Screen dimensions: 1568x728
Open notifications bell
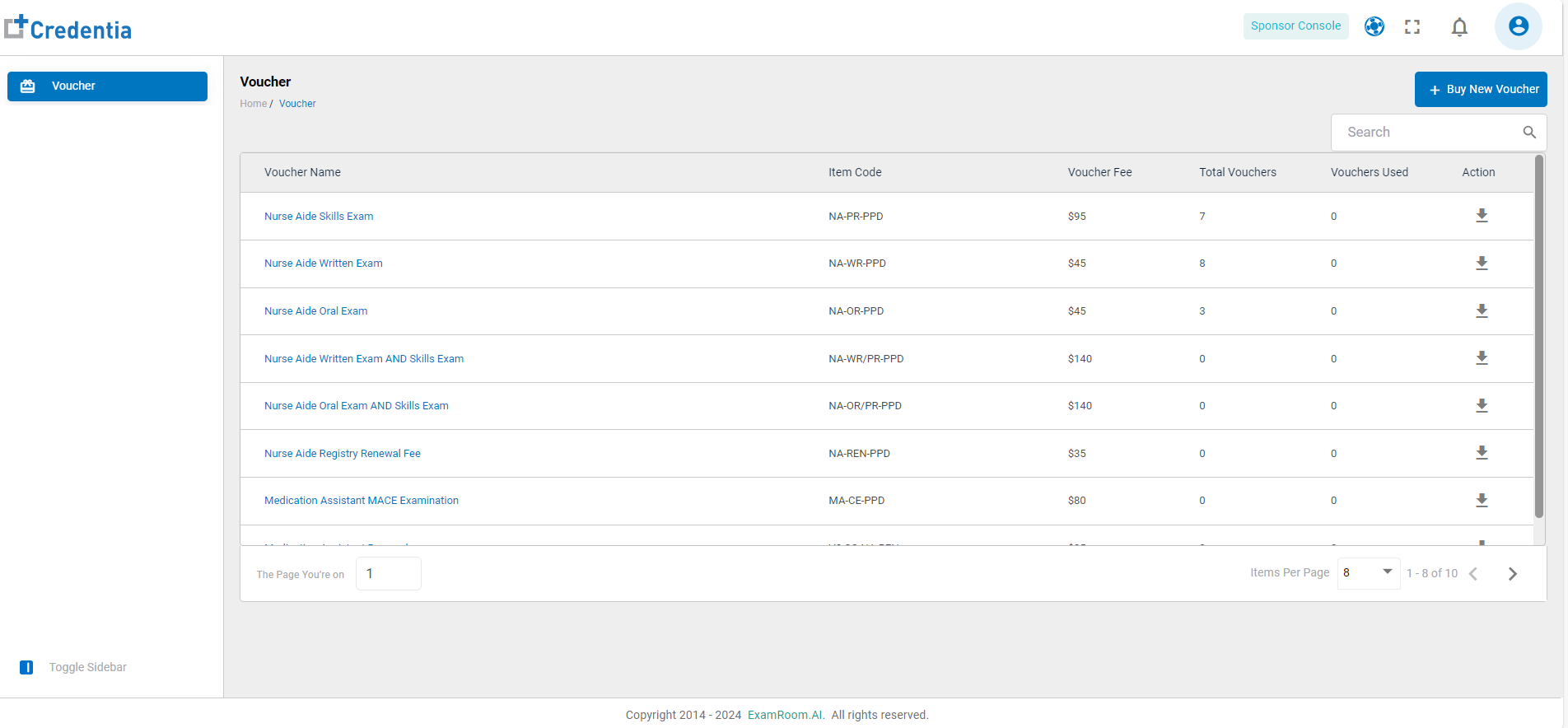[1459, 27]
